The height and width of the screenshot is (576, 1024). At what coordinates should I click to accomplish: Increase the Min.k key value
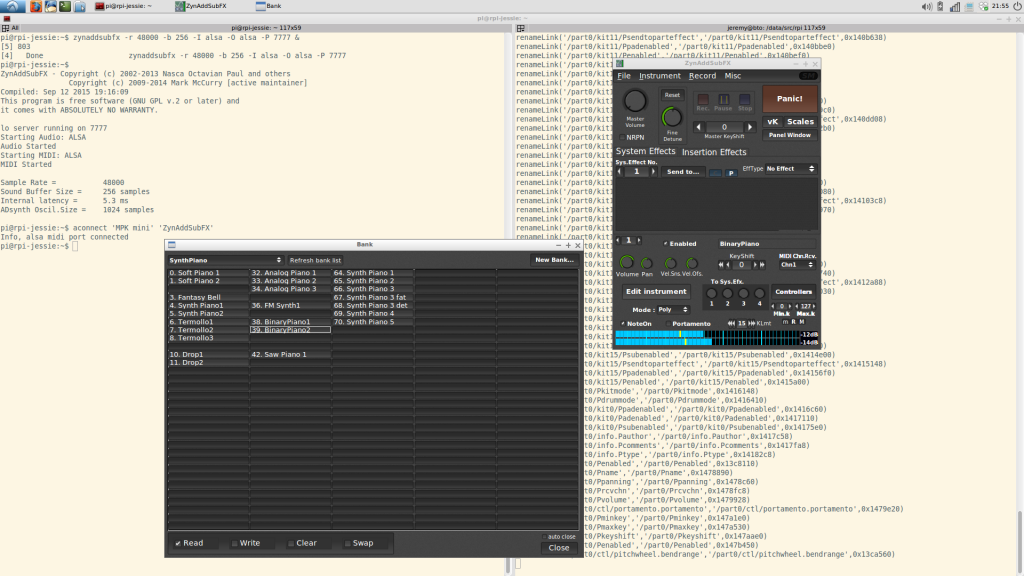(790, 306)
